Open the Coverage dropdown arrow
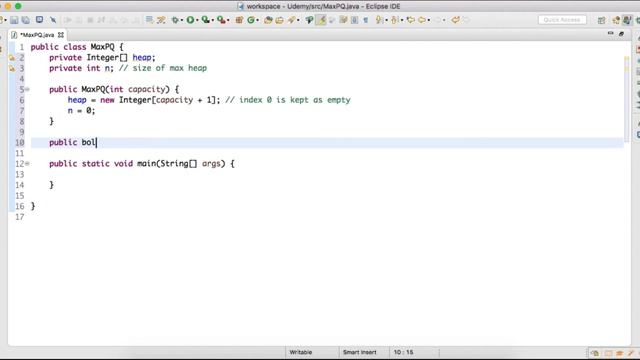 [x=213, y=20]
